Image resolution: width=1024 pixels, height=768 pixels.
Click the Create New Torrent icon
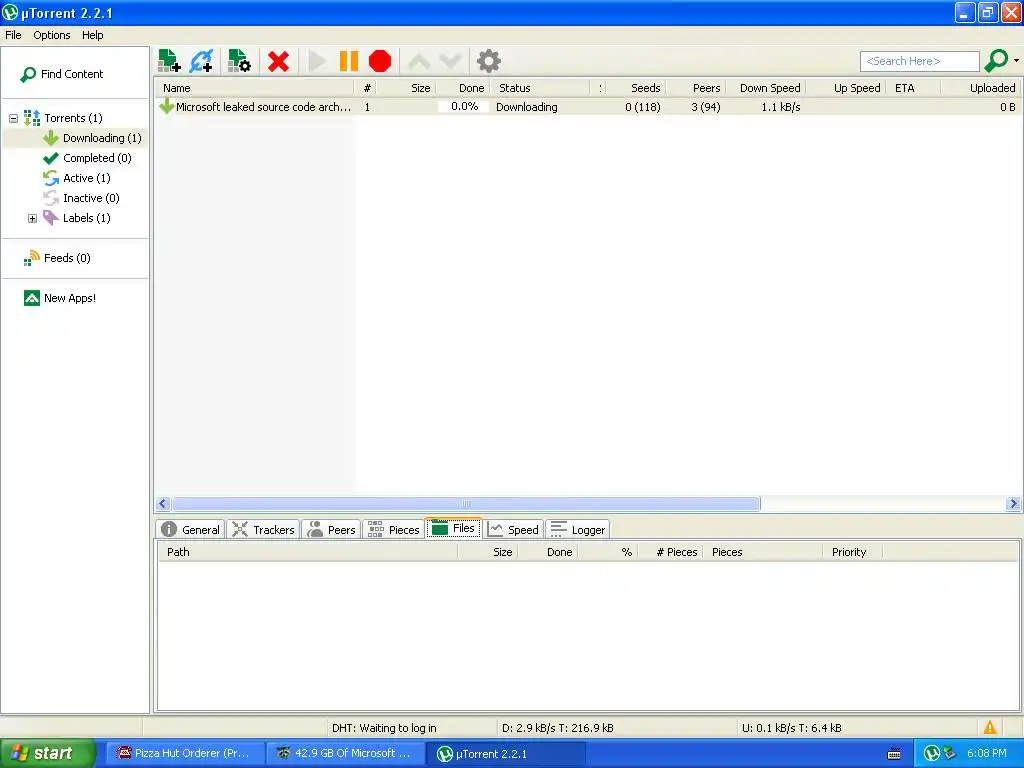click(x=239, y=61)
